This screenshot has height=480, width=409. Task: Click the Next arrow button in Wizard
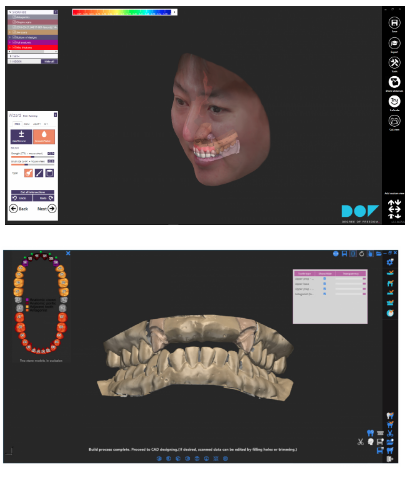[x=47, y=209]
